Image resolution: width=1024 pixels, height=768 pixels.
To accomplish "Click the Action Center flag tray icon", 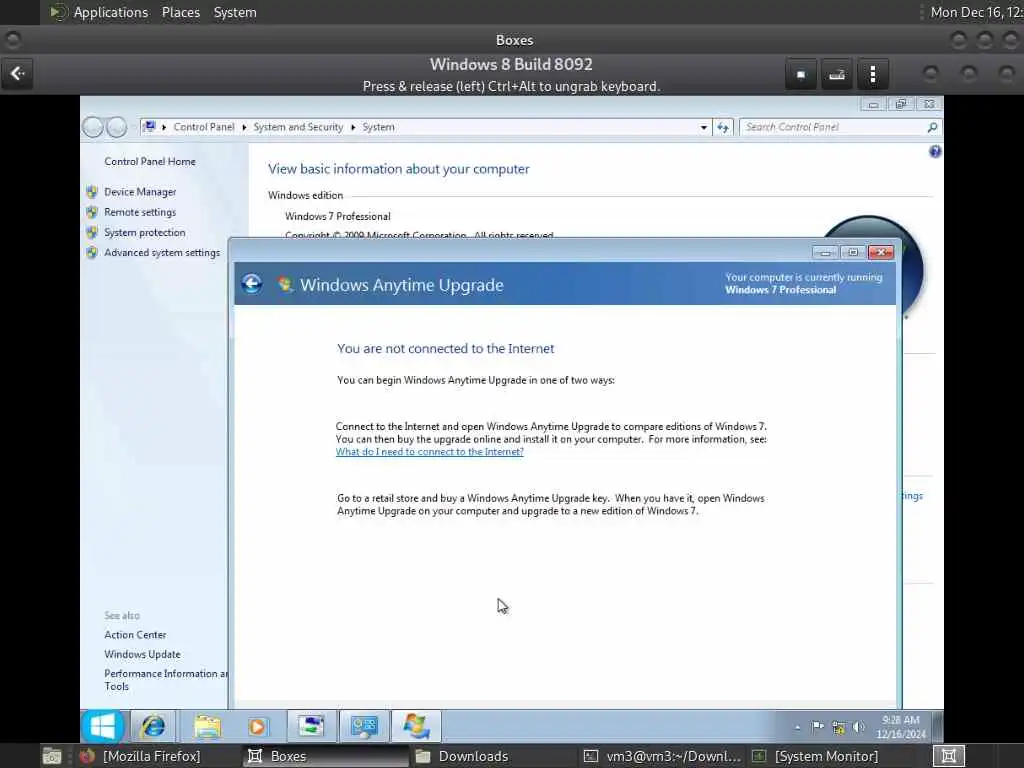I will tap(818, 726).
